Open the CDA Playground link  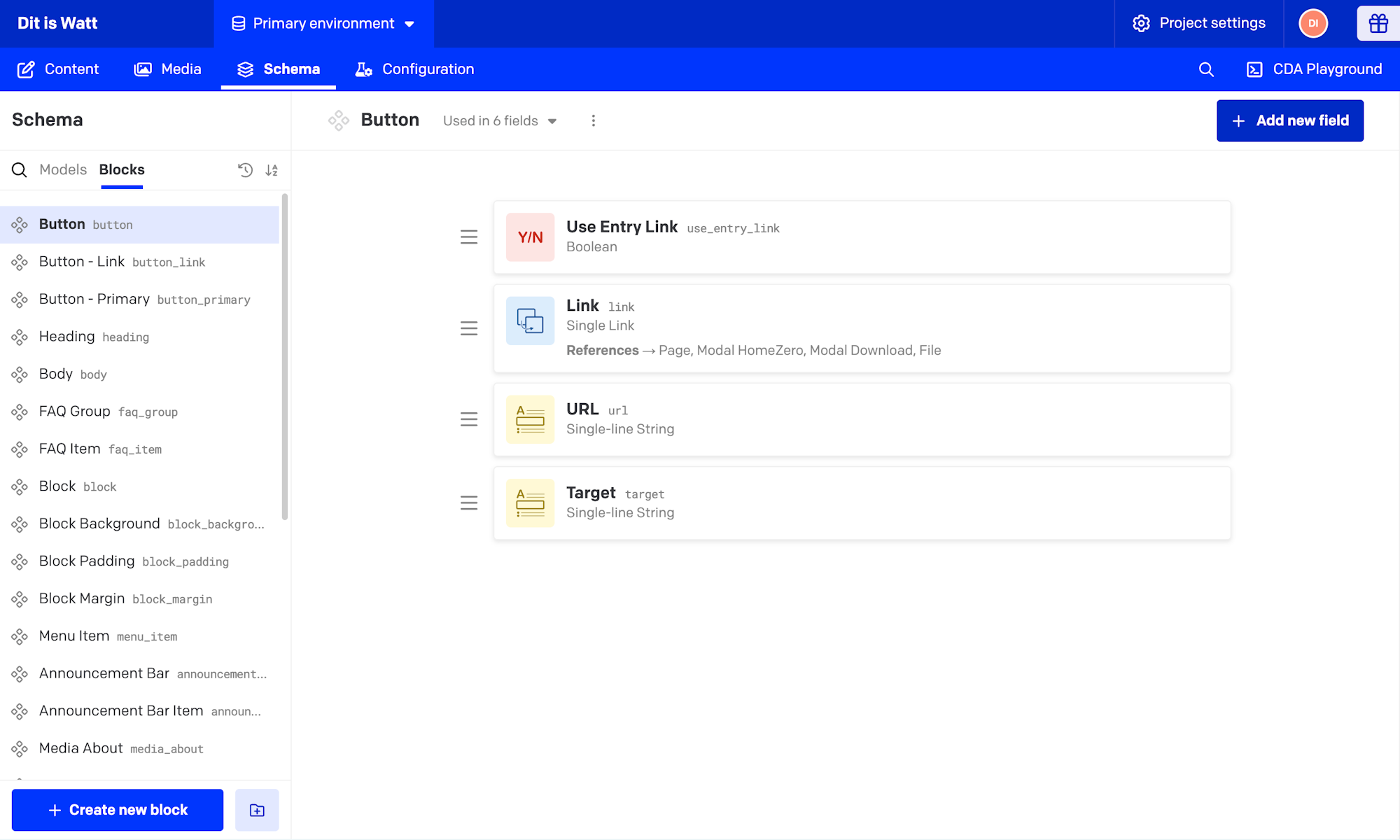1314,69
